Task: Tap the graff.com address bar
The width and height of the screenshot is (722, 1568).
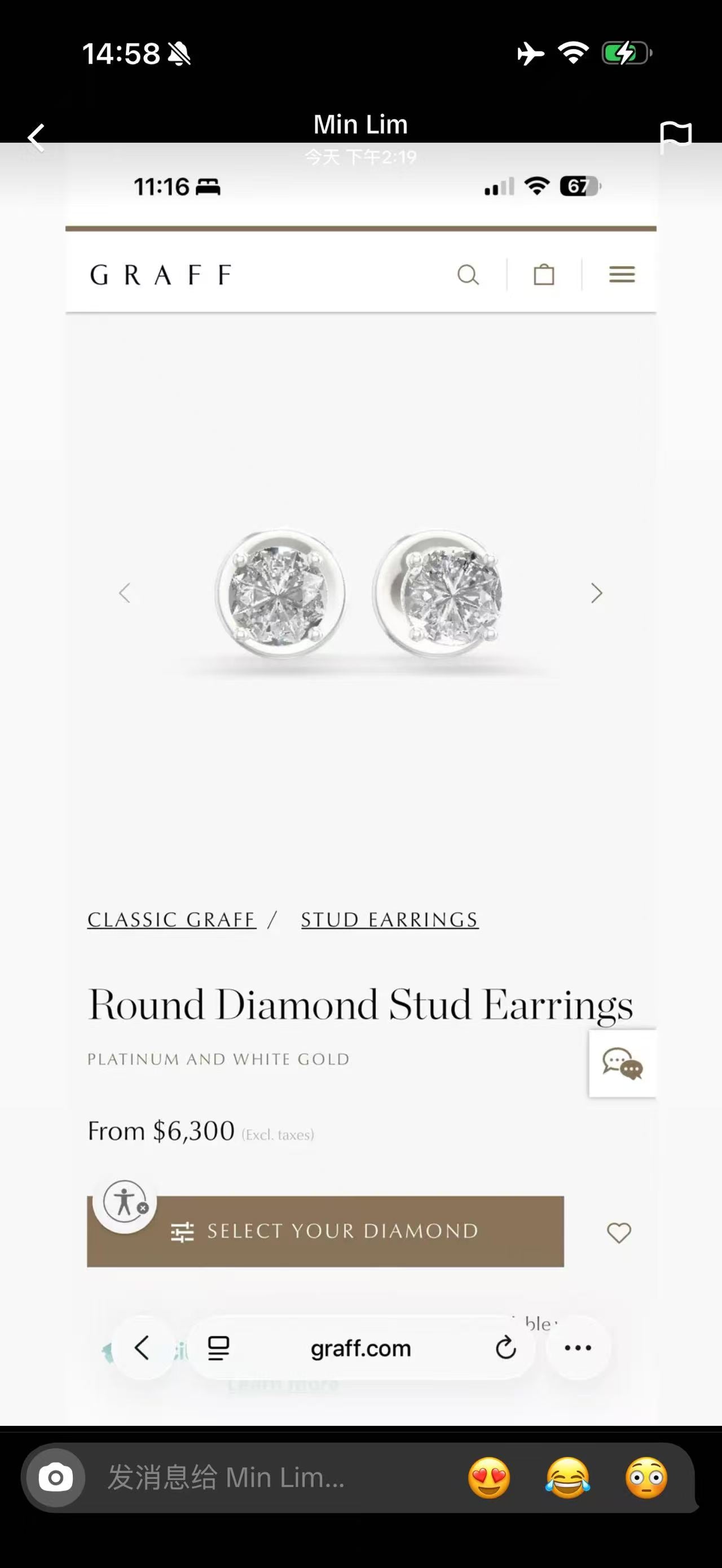Action: [360, 1348]
